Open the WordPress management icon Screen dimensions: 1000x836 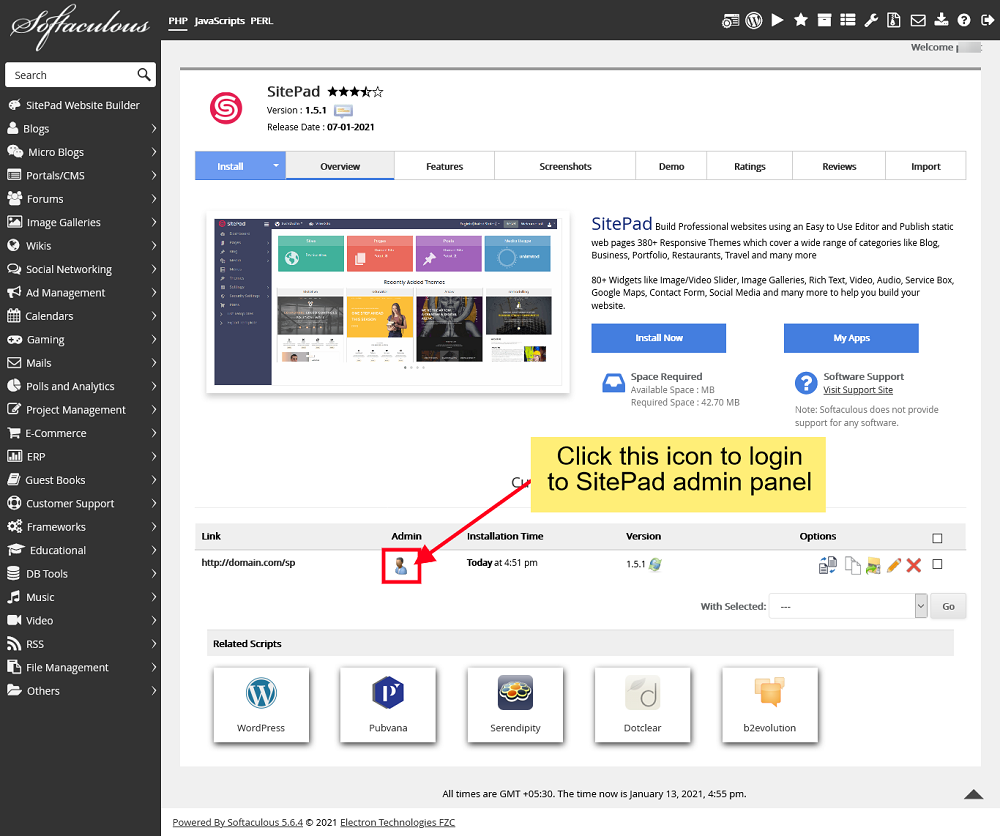coord(754,20)
